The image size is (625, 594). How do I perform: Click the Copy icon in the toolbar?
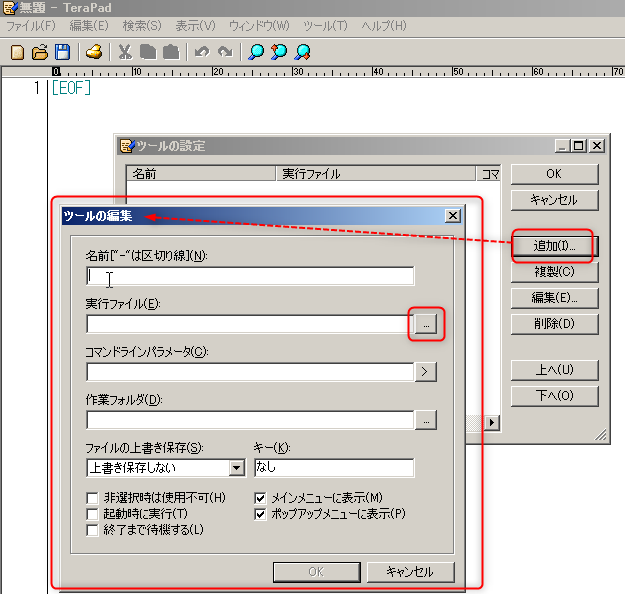pos(148,52)
